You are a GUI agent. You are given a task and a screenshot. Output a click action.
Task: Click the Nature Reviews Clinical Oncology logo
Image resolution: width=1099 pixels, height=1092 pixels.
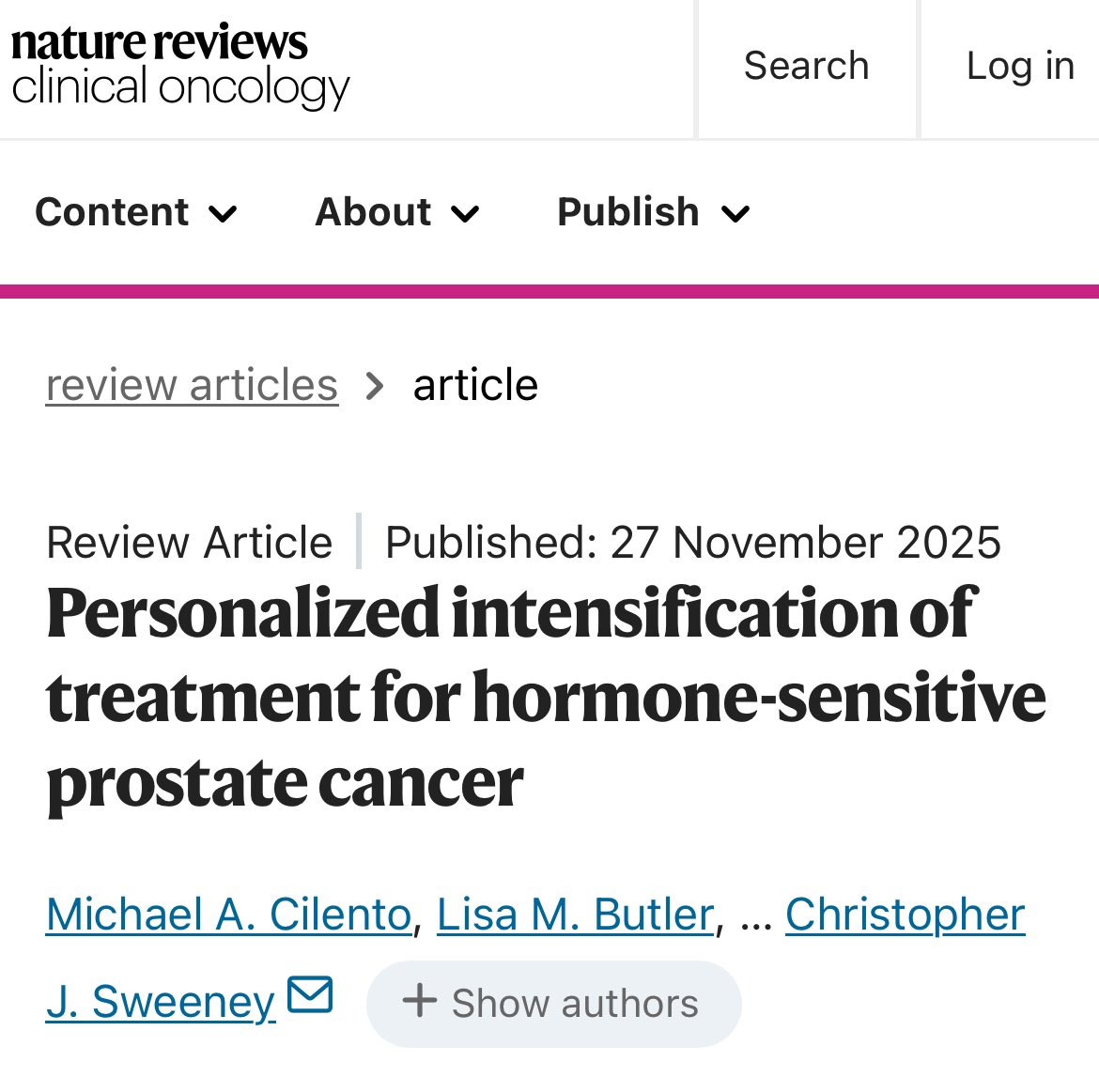180,67
